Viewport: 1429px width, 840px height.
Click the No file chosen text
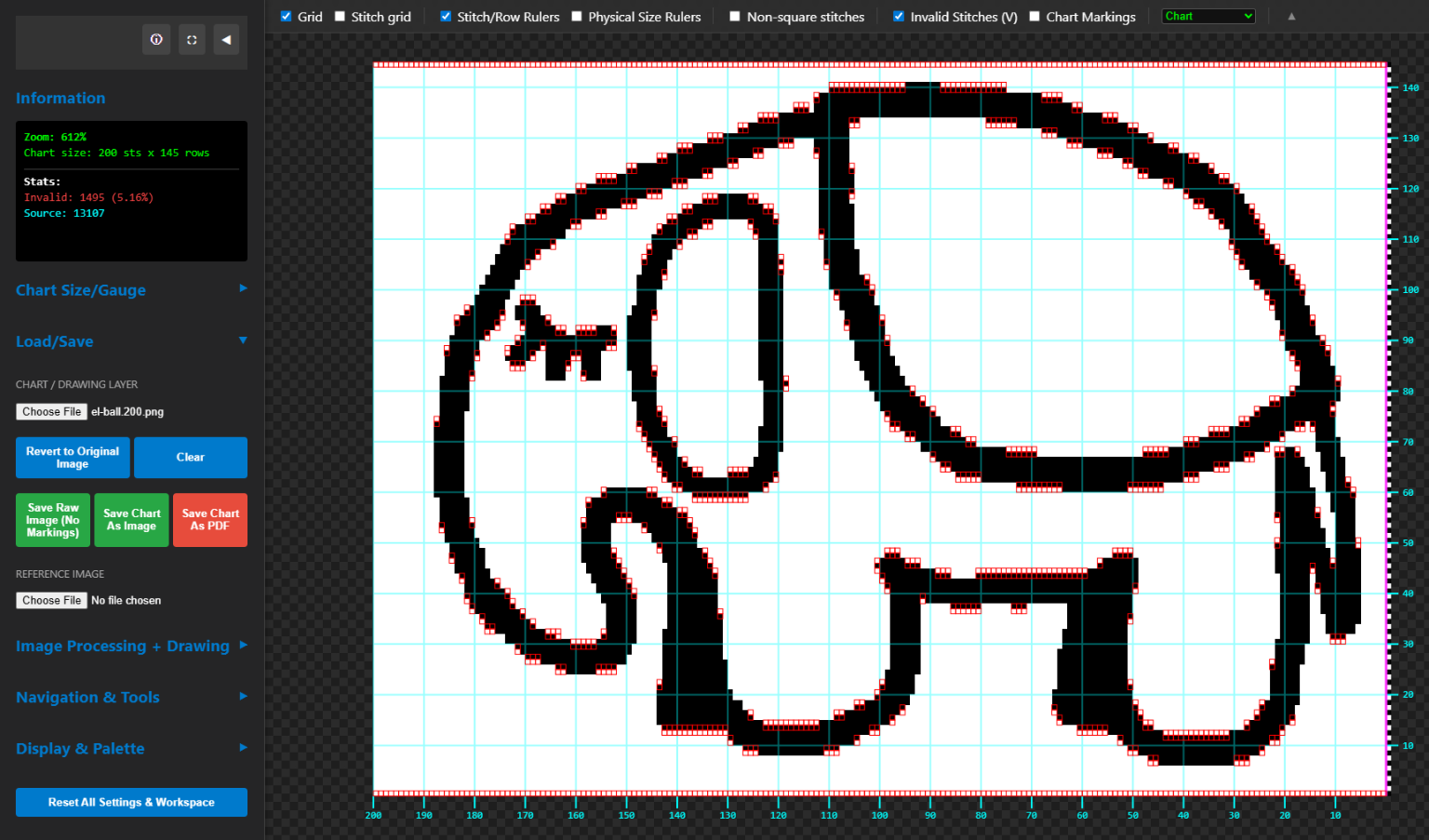[126, 600]
